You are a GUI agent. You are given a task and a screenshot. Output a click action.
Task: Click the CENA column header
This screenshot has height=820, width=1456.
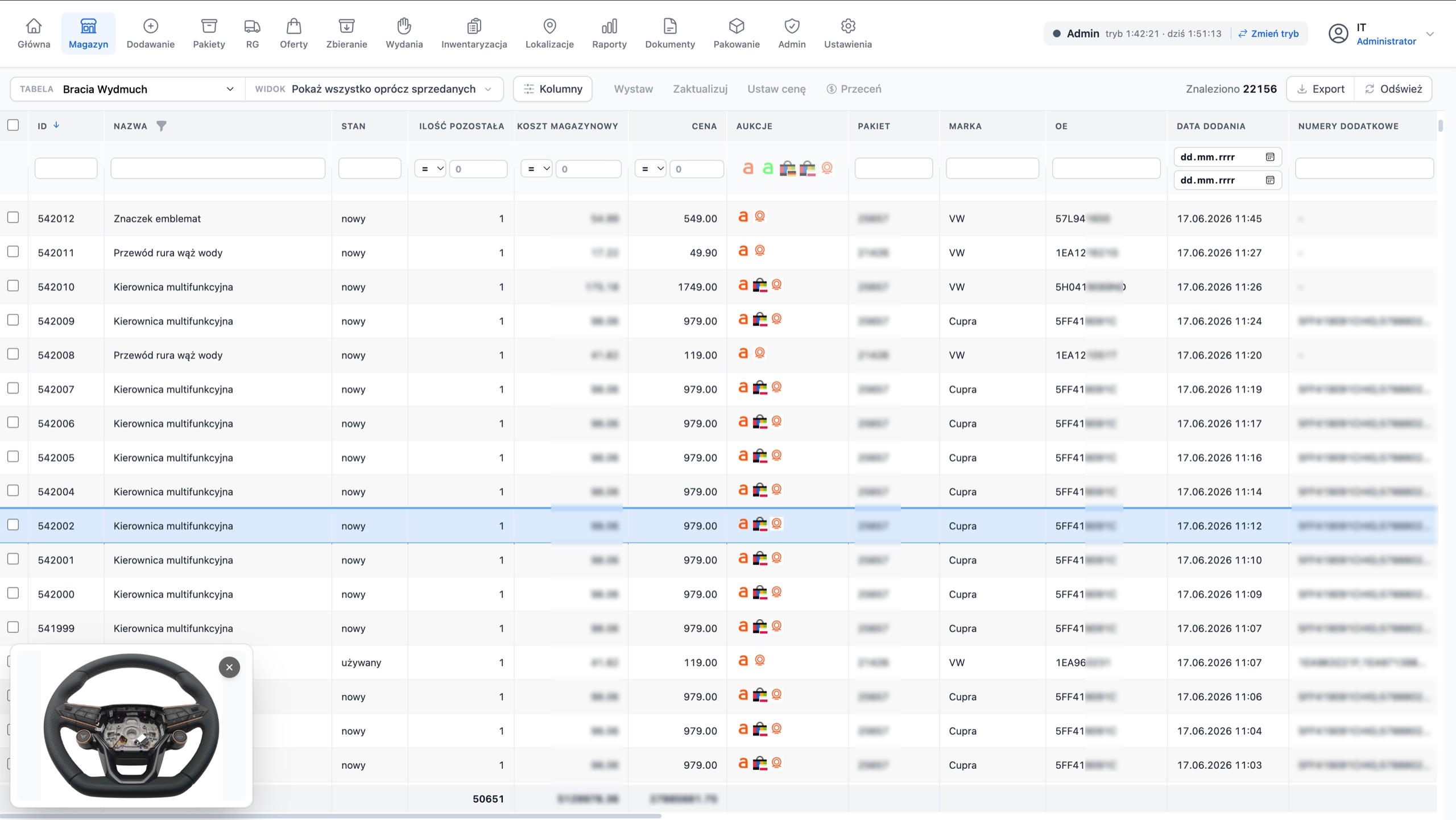point(704,126)
